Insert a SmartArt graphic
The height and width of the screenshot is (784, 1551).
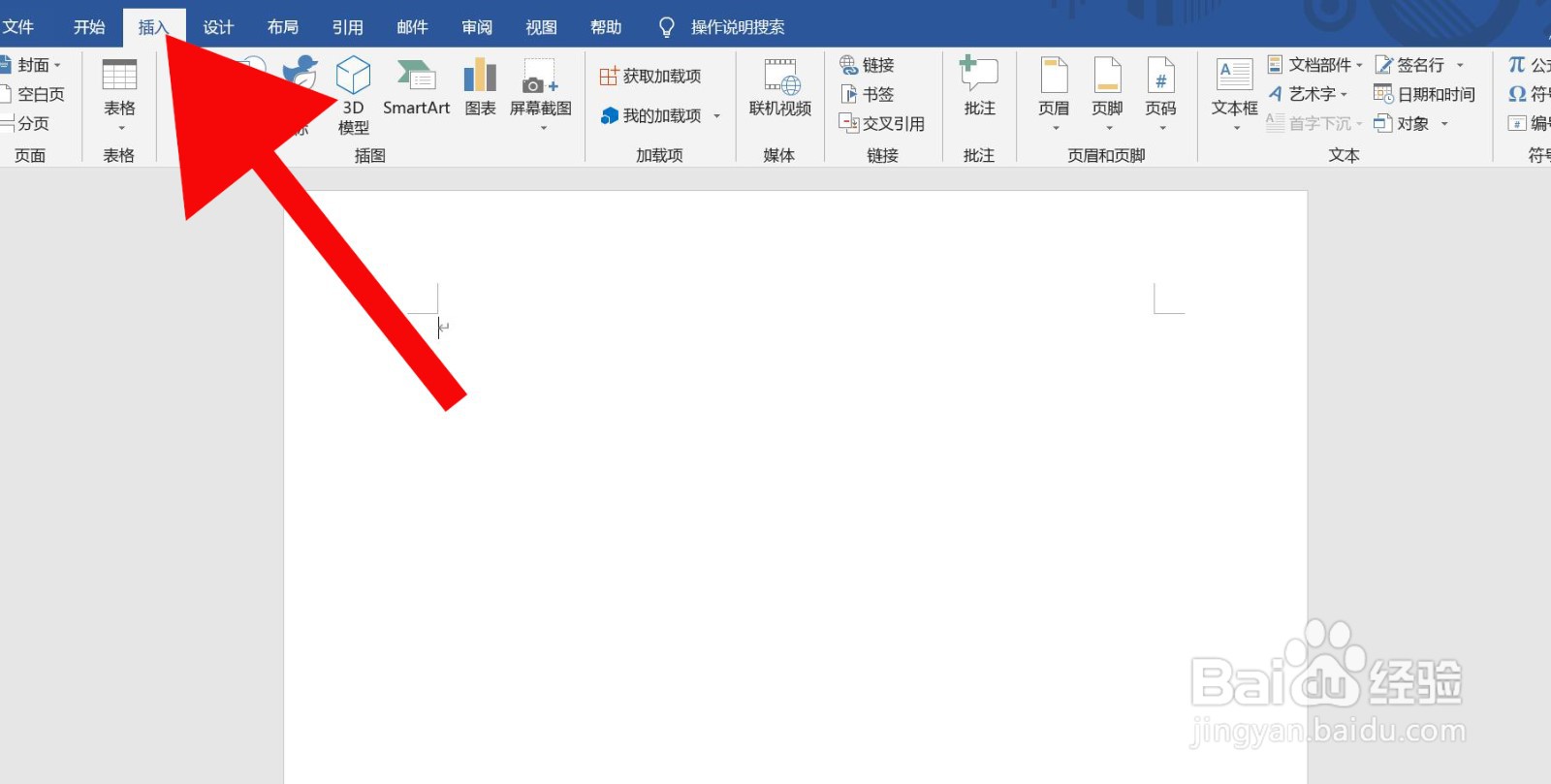click(x=416, y=87)
